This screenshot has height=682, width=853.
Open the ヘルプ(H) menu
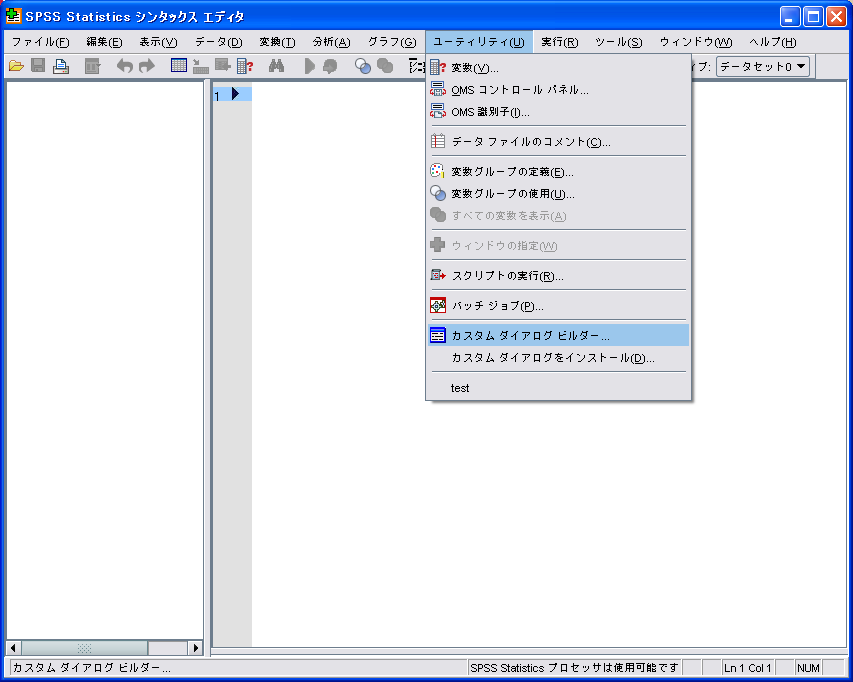(x=772, y=42)
